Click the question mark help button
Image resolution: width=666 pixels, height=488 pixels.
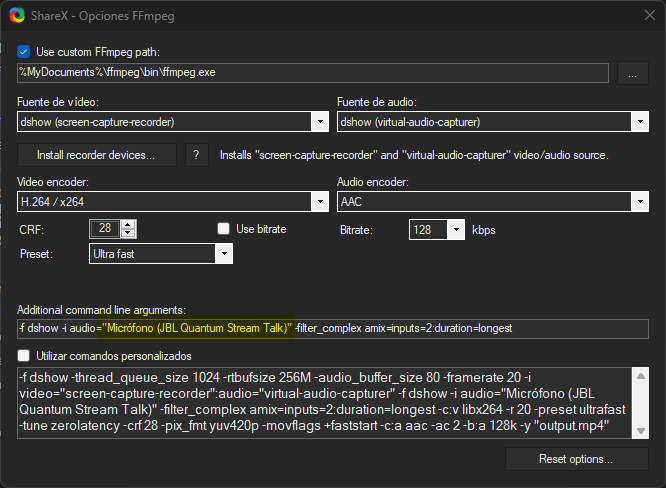(x=196, y=155)
